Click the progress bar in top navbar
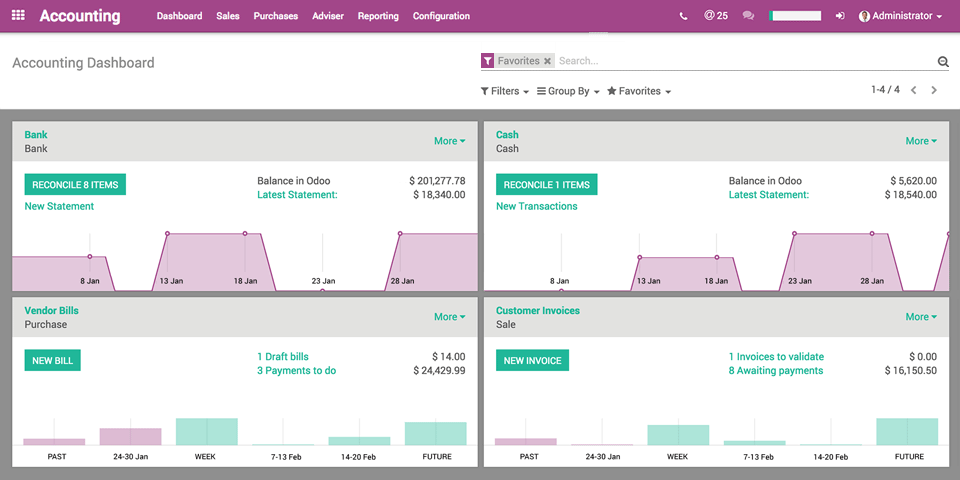Screen dimensions: 960x480 (795, 16)
